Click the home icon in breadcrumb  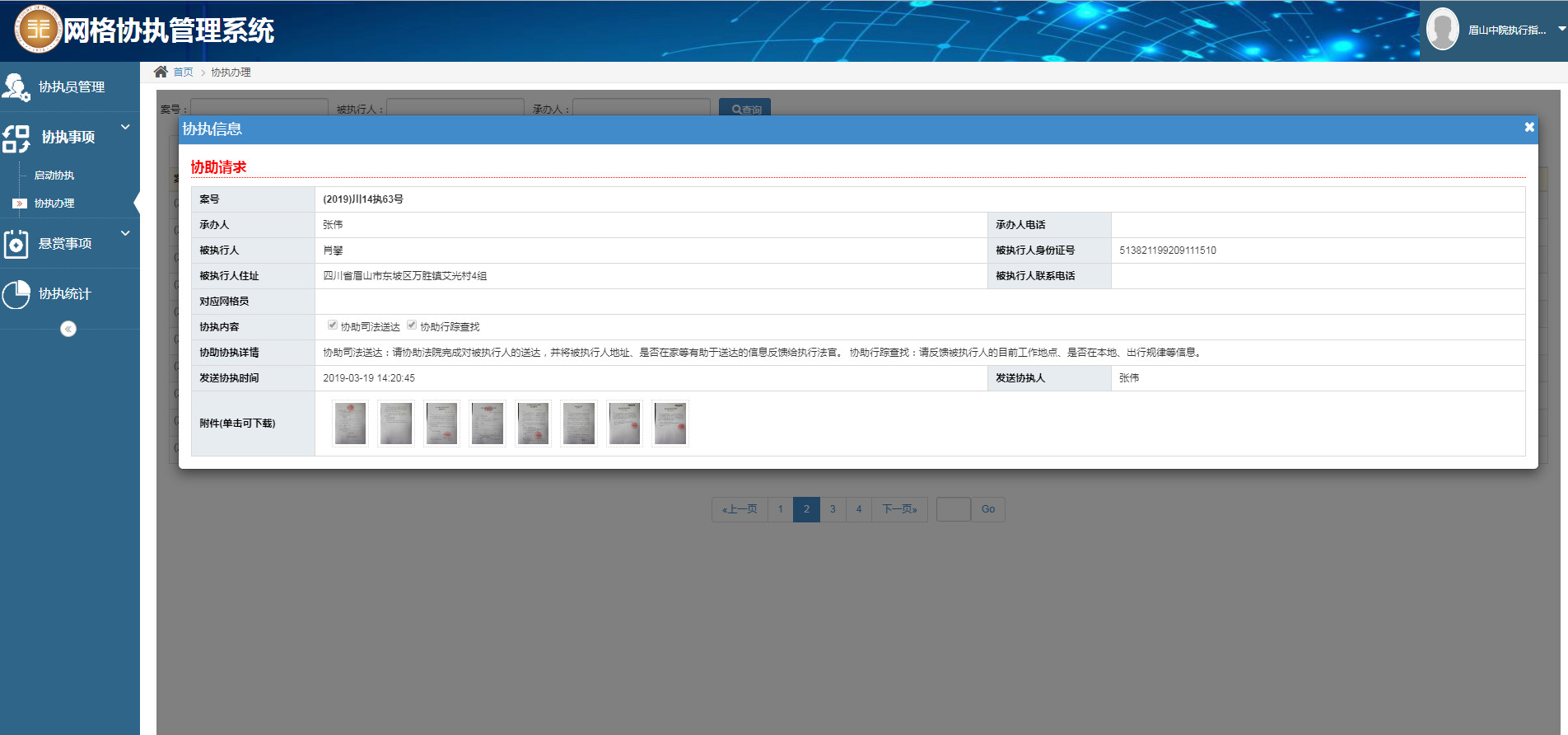tap(161, 73)
